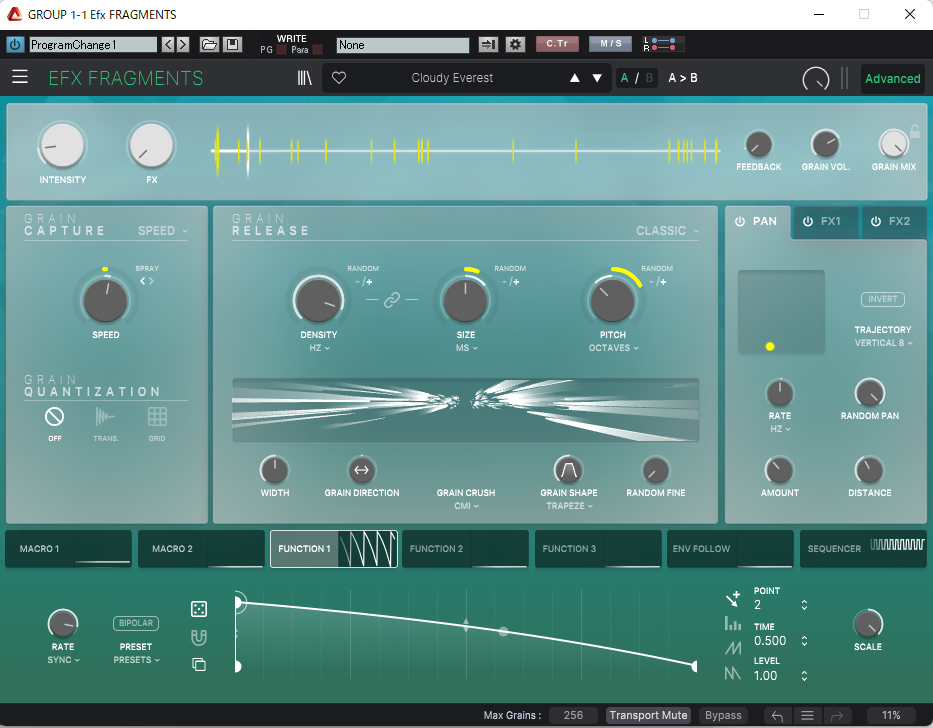Select the FUNCTION 3 tab
This screenshot has height=728, width=933.
pyautogui.click(x=598, y=549)
